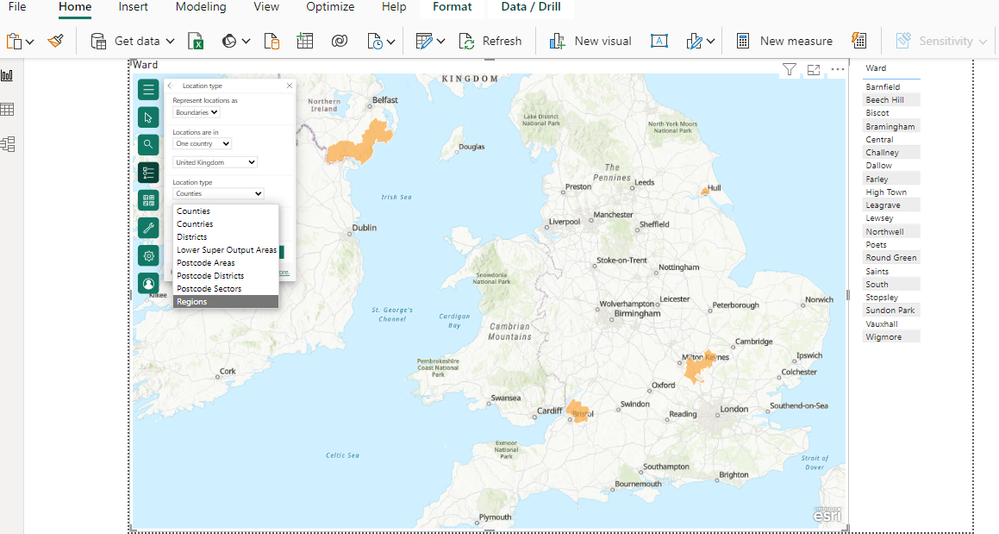Image resolution: width=999 pixels, height=534 pixels.
Task: Open the ArcGIS analysis wrench tool
Action: click(148, 228)
